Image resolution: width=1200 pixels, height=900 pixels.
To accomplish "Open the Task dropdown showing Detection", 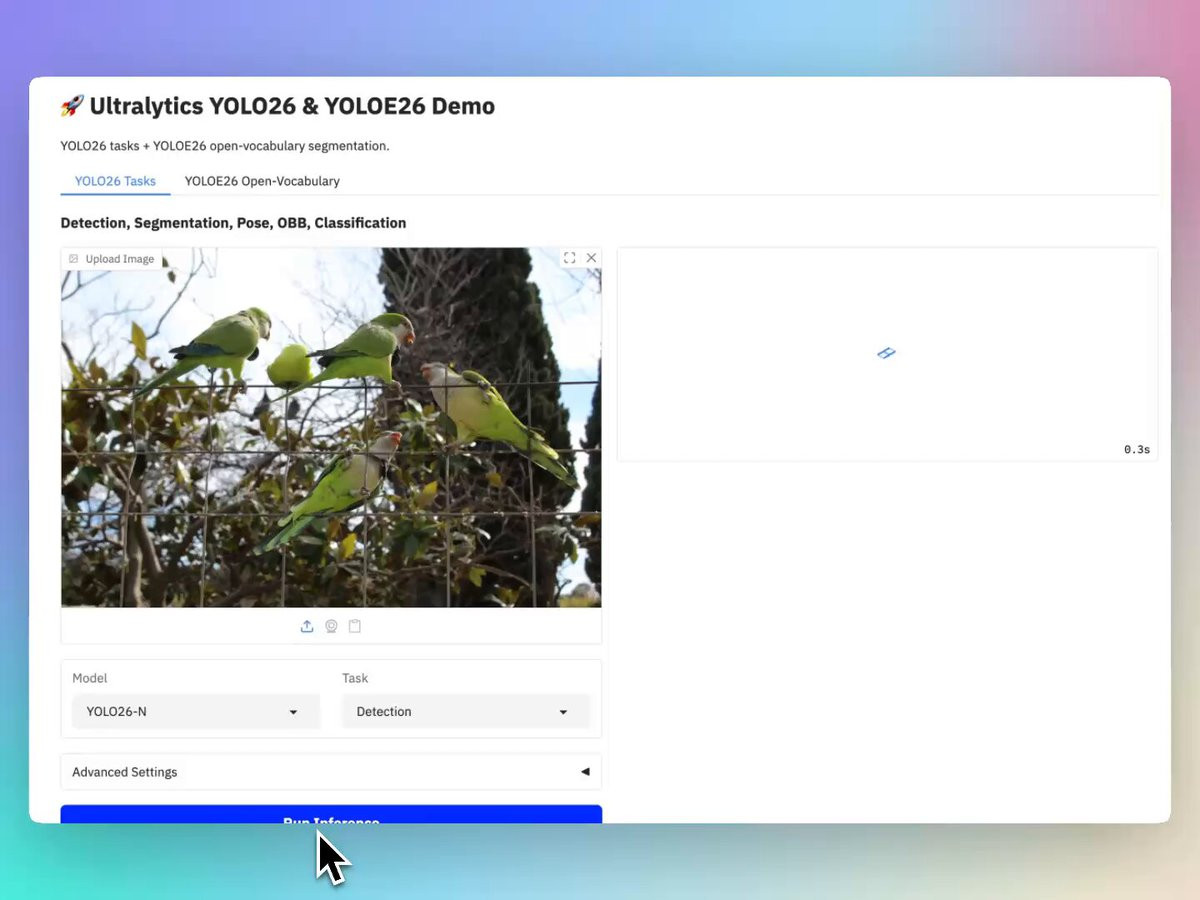I will point(466,712).
